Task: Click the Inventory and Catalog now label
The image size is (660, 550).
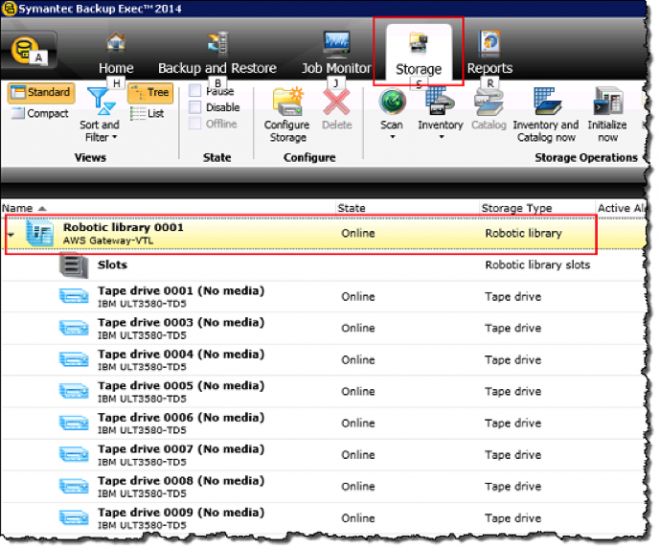Action: point(546,131)
